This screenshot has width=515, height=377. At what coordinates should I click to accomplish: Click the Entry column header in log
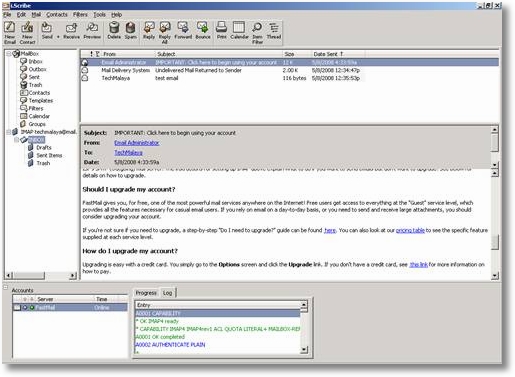tap(218, 305)
